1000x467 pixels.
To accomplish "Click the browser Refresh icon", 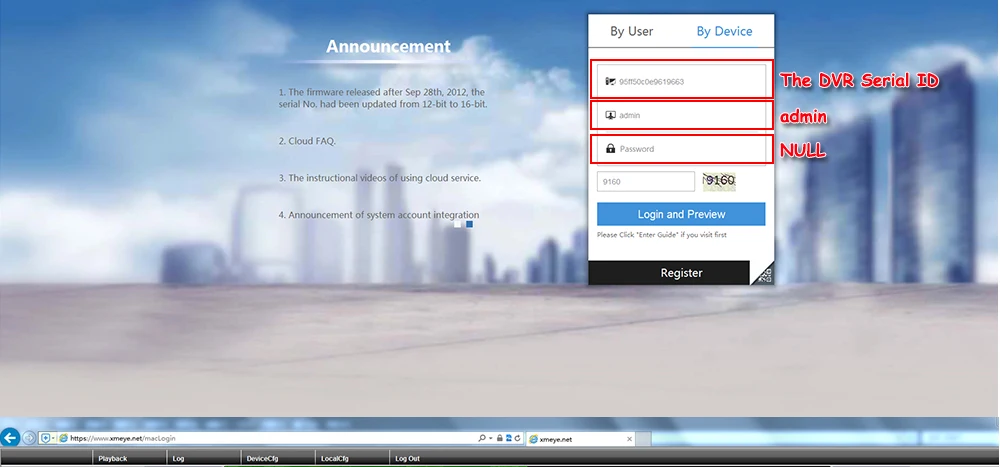I will tap(517, 438).
